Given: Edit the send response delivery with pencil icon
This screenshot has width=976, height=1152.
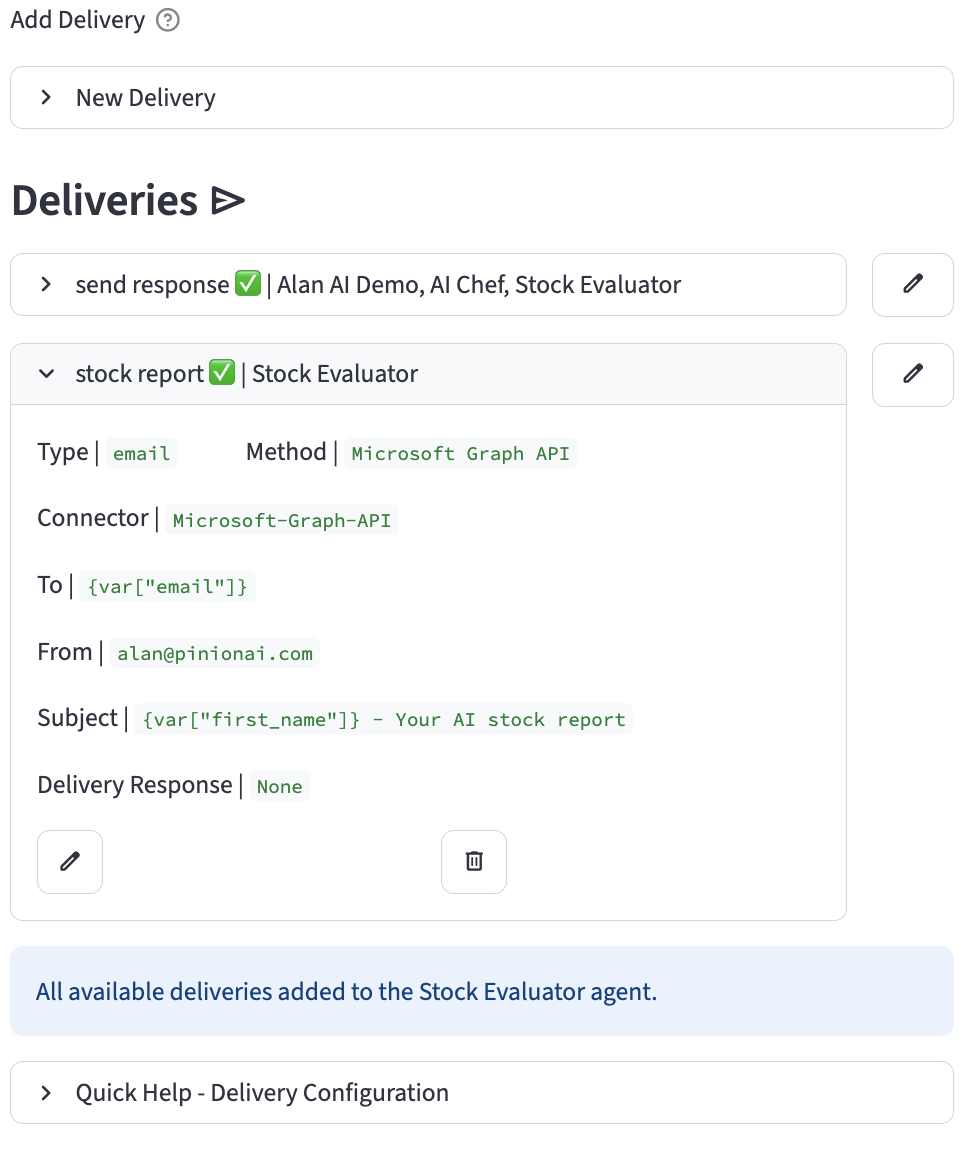Looking at the screenshot, I should [912, 284].
